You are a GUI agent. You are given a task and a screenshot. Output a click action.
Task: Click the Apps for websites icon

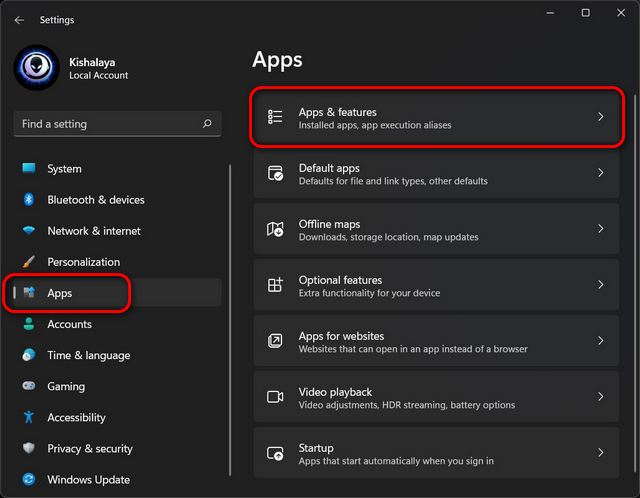pyautogui.click(x=275, y=340)
